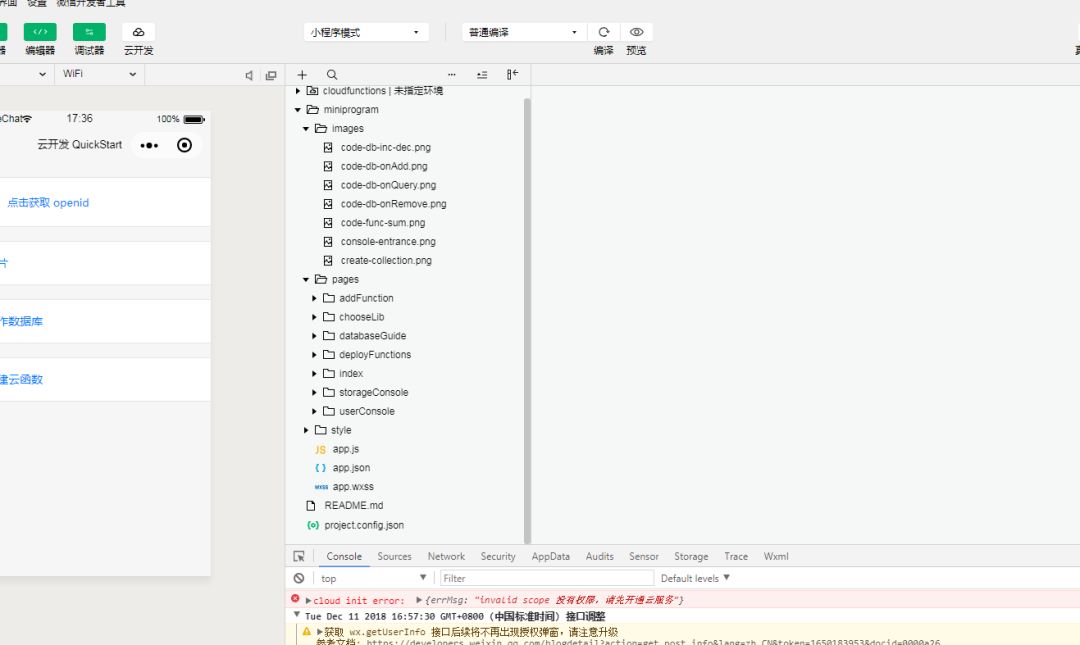Open project.config.json config icon
This screenshot has width=1080, height=645.
[x=313, y=525]
